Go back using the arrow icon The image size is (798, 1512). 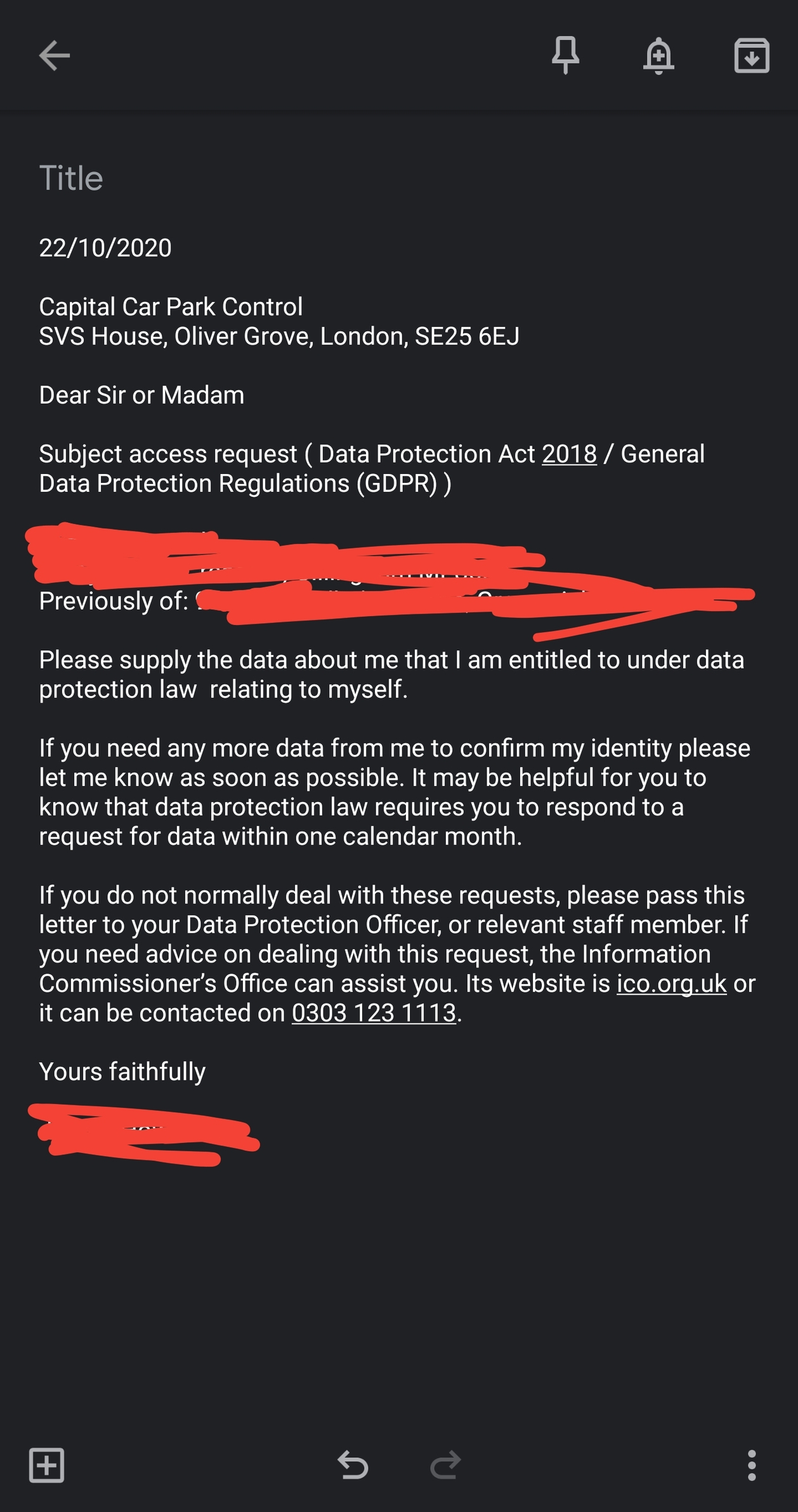pos(55,56)
